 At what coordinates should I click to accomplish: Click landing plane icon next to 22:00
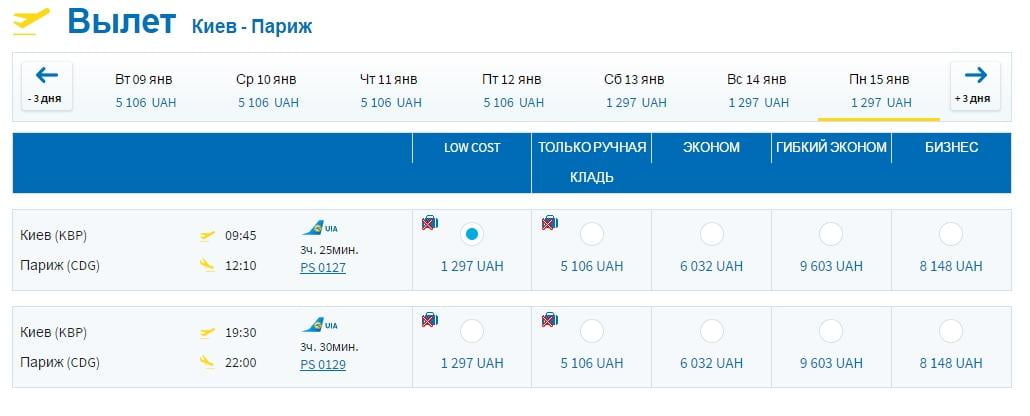tap(207, 362)
